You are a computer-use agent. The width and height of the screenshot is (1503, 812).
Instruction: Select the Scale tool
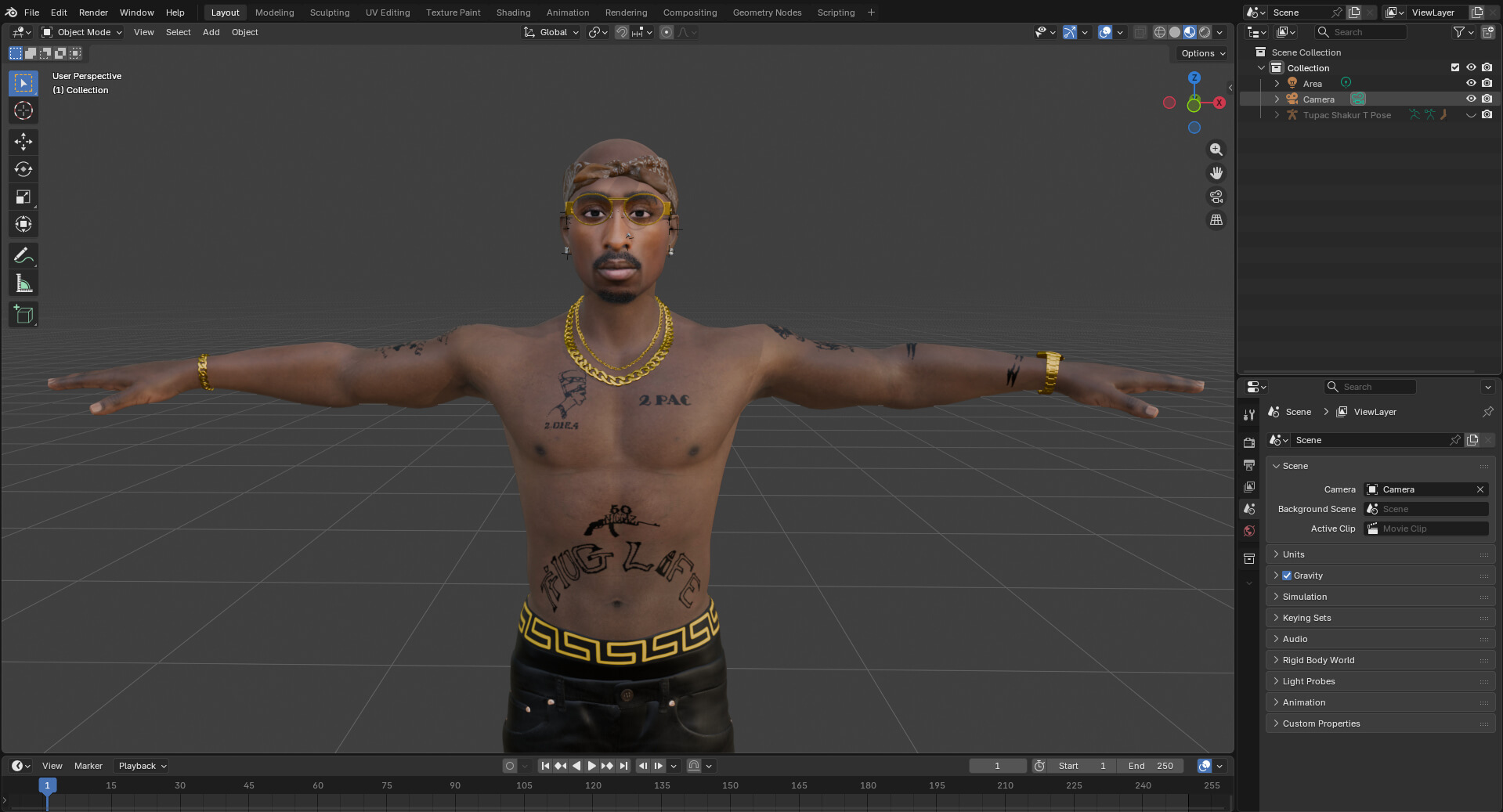pos(23,197)
